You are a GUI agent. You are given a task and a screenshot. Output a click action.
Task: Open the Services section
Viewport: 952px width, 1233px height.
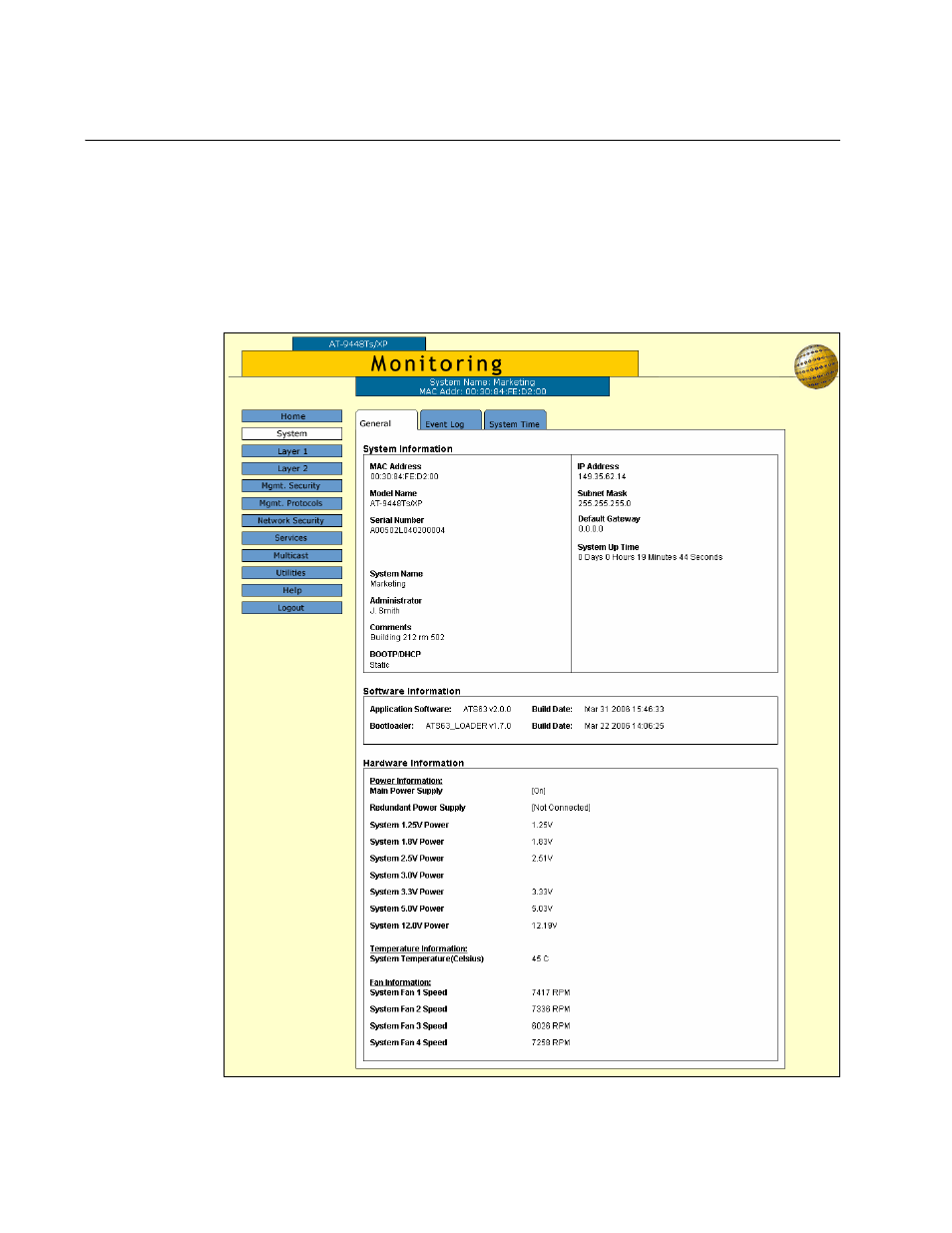(x=291, y=538)
